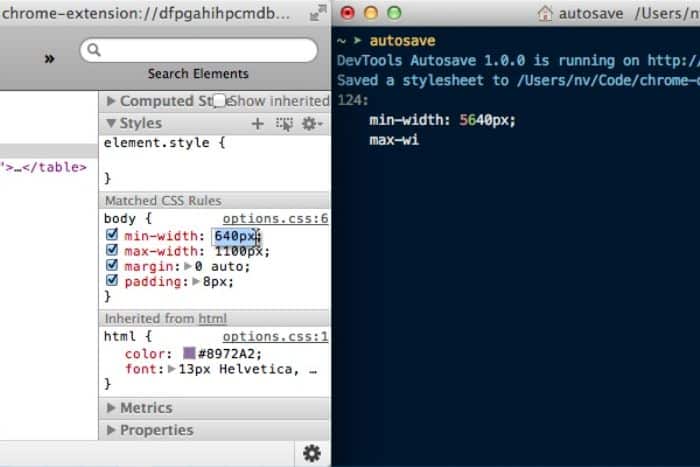This screenshot has height=467, width=700.
Task: Open the options.css:1 source link
Action: coord(275,337)
